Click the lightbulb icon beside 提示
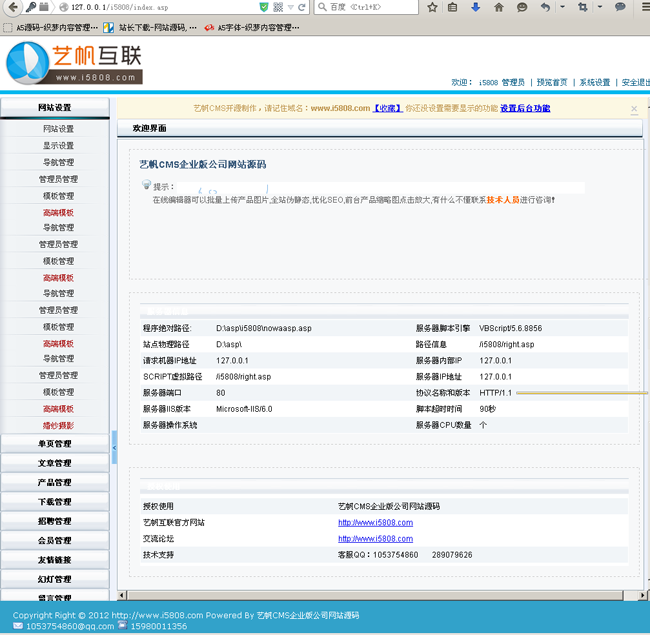 click(x=146, y=184)
